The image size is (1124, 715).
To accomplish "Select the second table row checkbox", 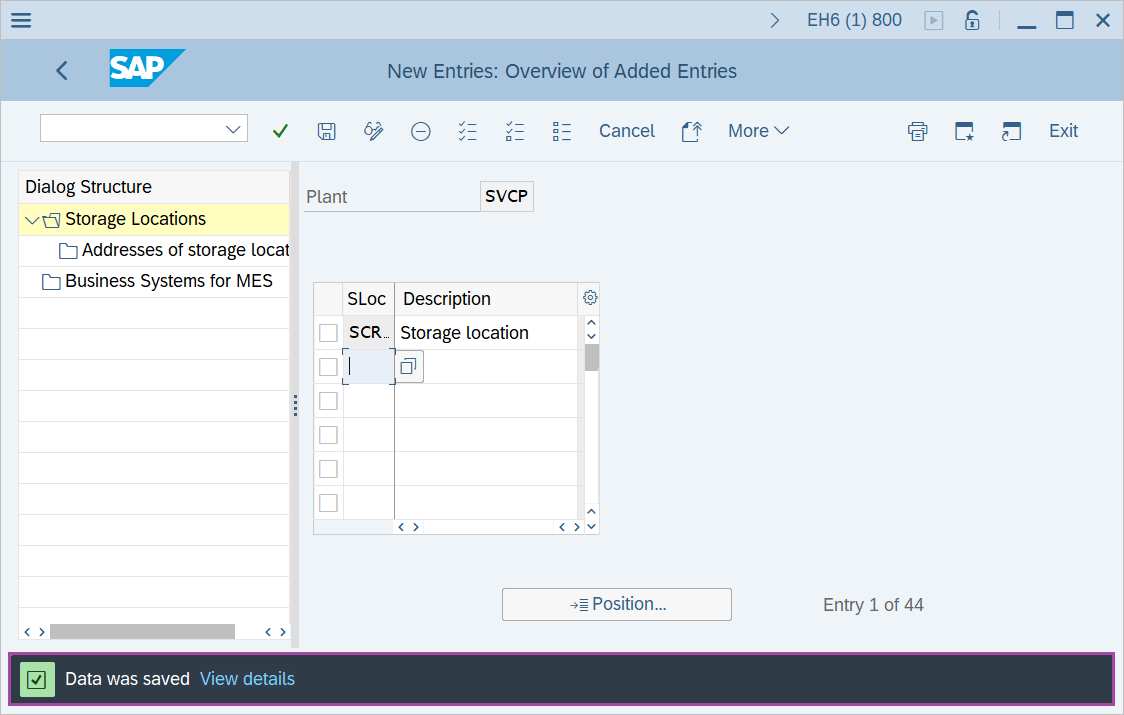I will (x=328, y=367).
